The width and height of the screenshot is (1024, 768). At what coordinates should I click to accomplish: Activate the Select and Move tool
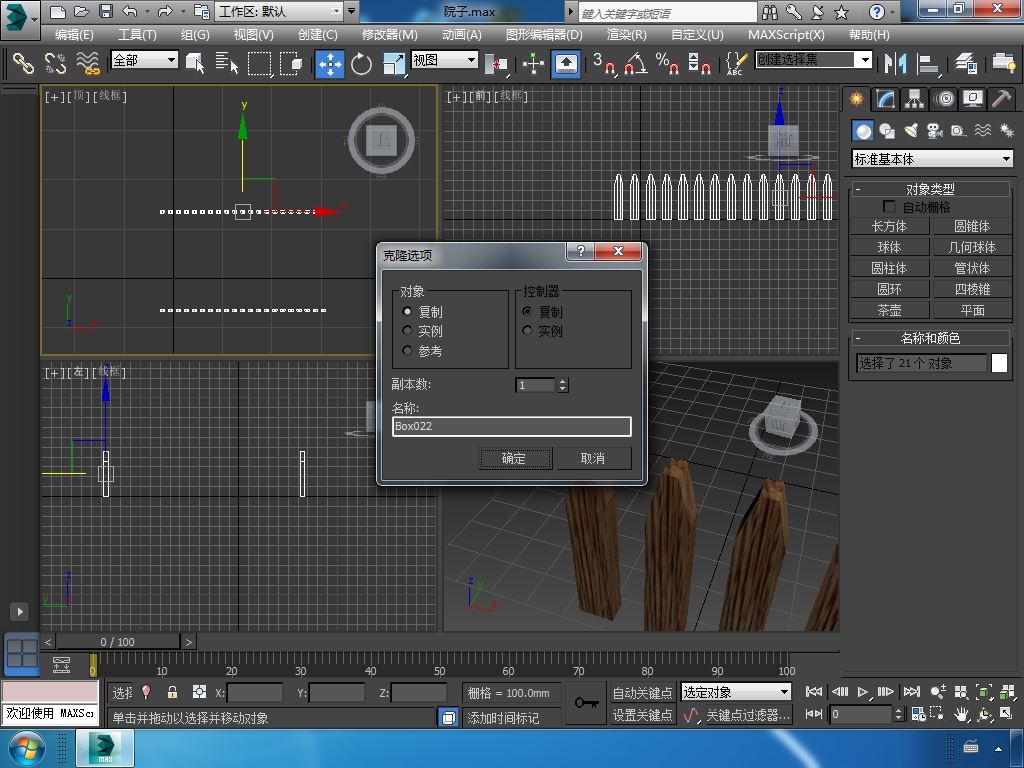coord(330,64)
